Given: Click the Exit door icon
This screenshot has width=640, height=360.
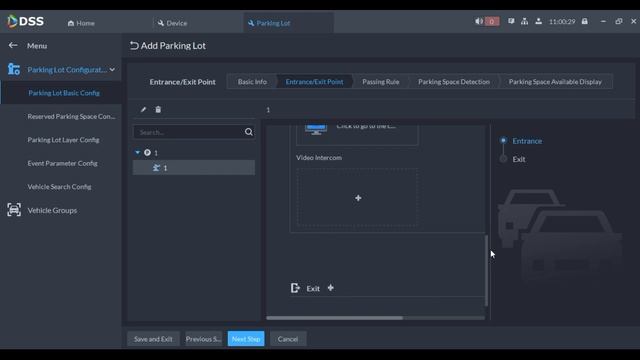Looking at the screenshot, I should point(295,288).
